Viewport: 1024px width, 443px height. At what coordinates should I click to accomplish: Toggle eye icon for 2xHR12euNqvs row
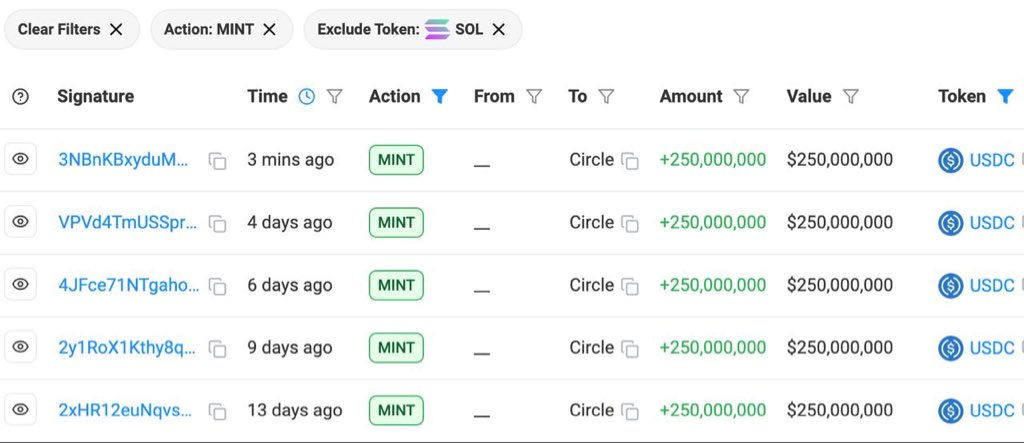(x=20, y=410)
